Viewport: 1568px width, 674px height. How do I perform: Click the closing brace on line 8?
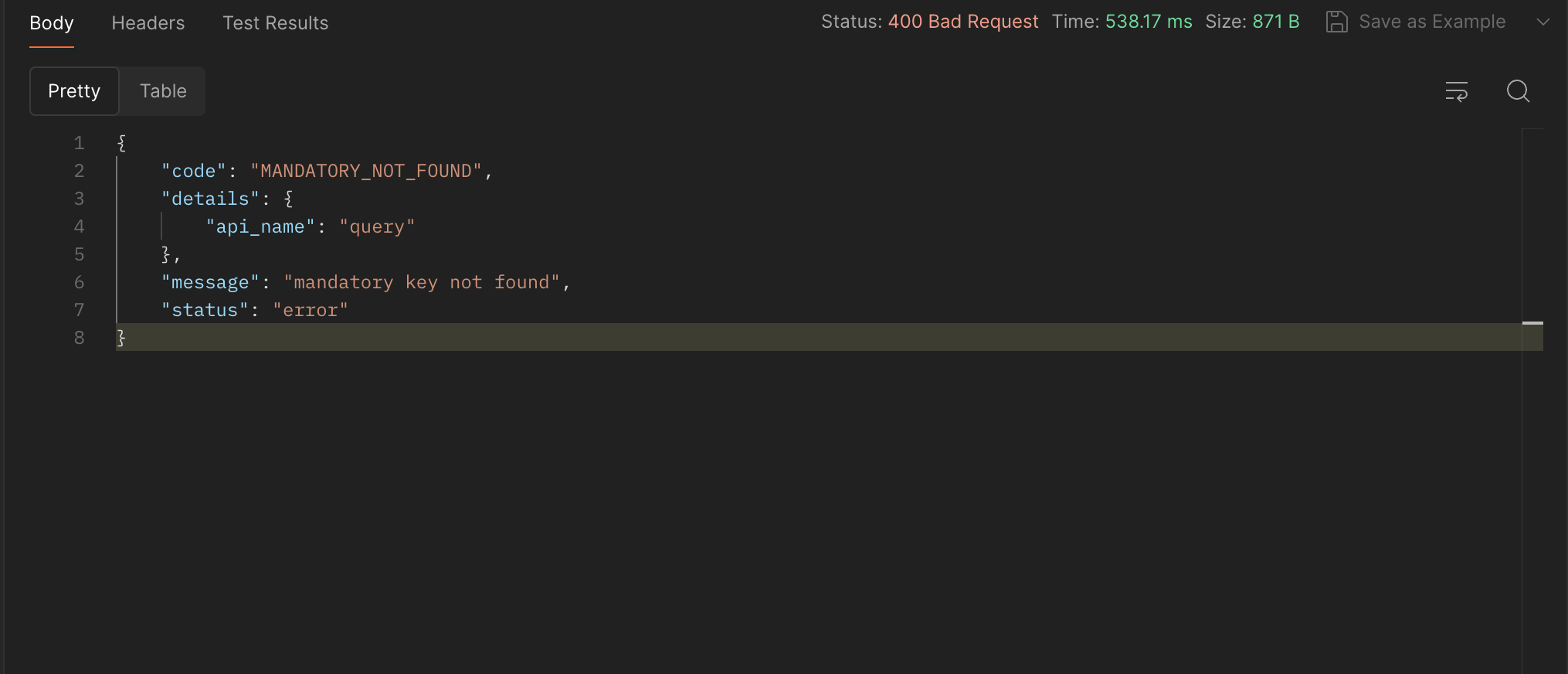point(121,338)
